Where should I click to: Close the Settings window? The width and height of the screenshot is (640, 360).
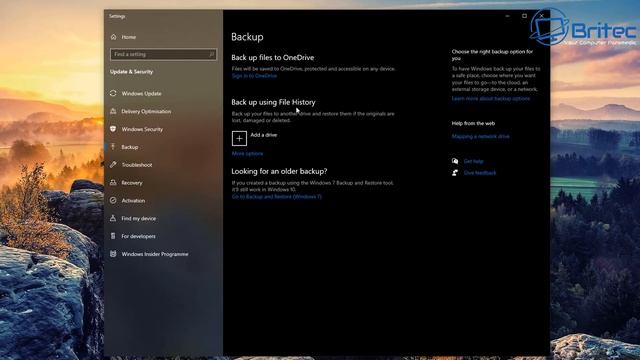tap(542, 16)
